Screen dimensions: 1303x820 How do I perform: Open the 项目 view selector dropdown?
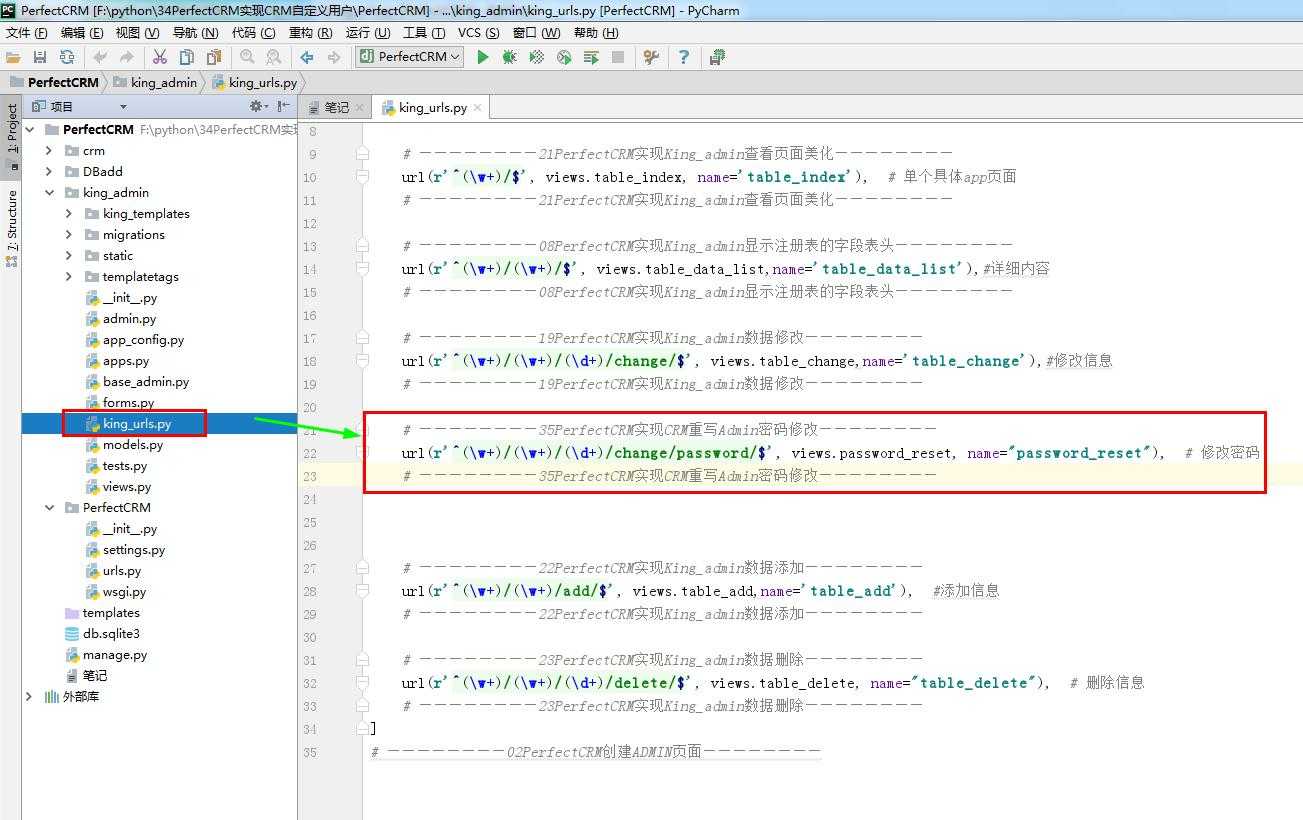click(x=123, y=106)
